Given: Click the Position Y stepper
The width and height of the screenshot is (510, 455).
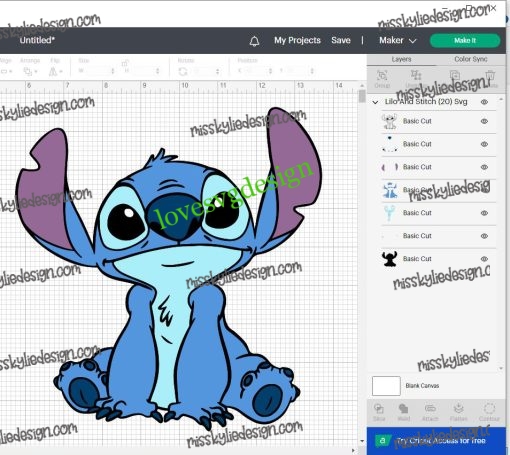Looking at the screenshot, I should (x=312, y=71).
